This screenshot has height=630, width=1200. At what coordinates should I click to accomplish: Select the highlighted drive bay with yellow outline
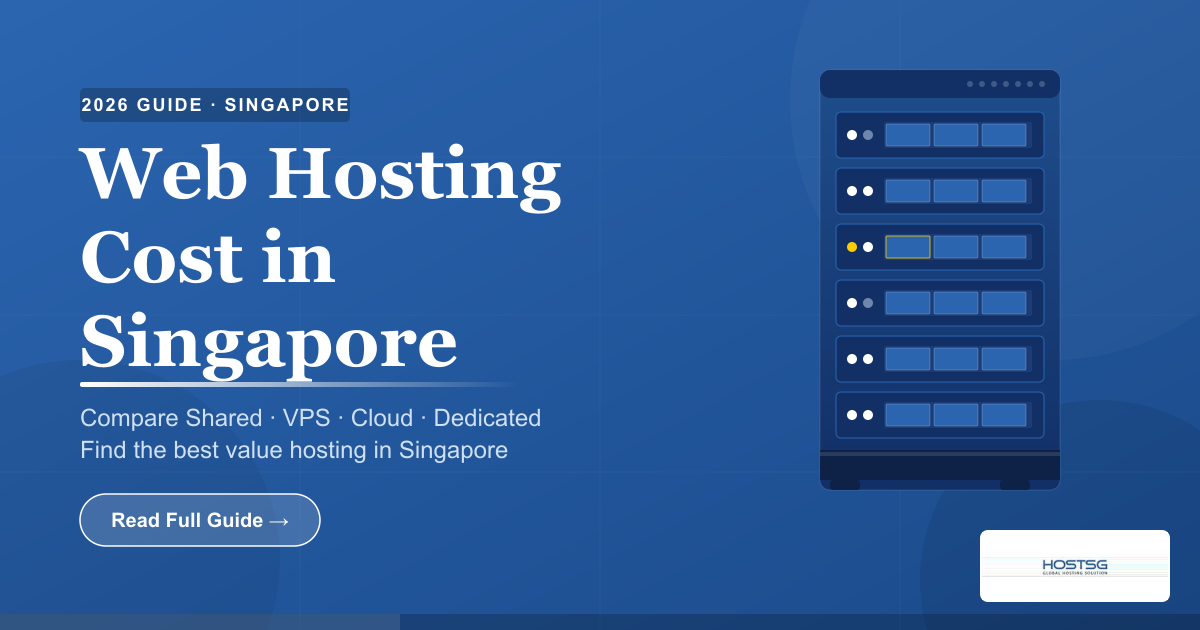907,247
